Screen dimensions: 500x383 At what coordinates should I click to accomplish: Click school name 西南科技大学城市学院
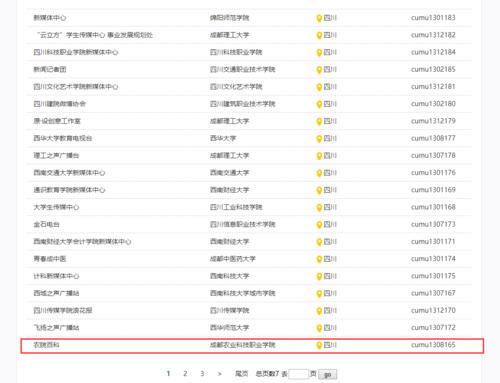click(242, 293)
